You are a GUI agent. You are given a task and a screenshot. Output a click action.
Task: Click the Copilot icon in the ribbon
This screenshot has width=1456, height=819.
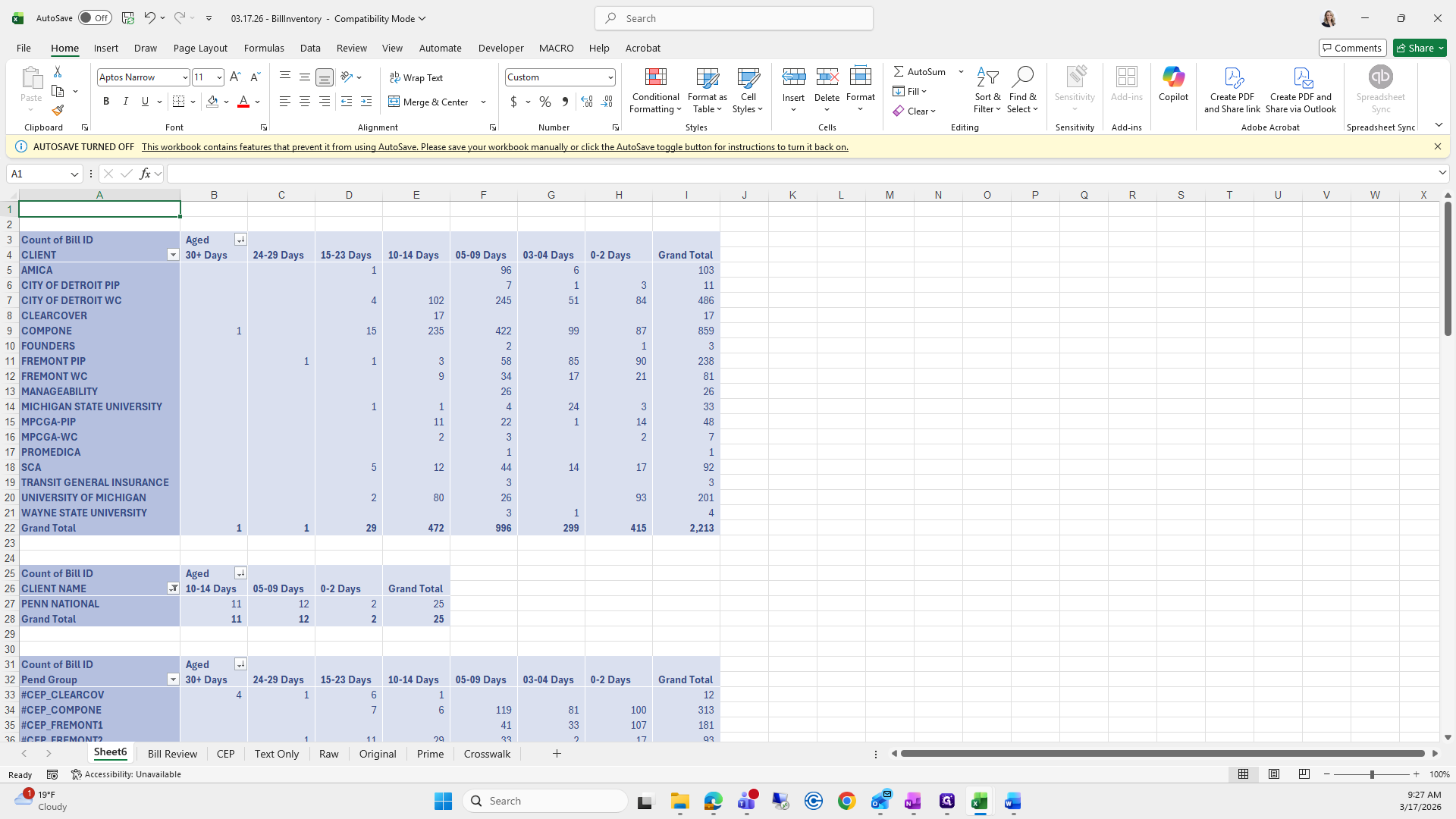[x=1172, y=77]
